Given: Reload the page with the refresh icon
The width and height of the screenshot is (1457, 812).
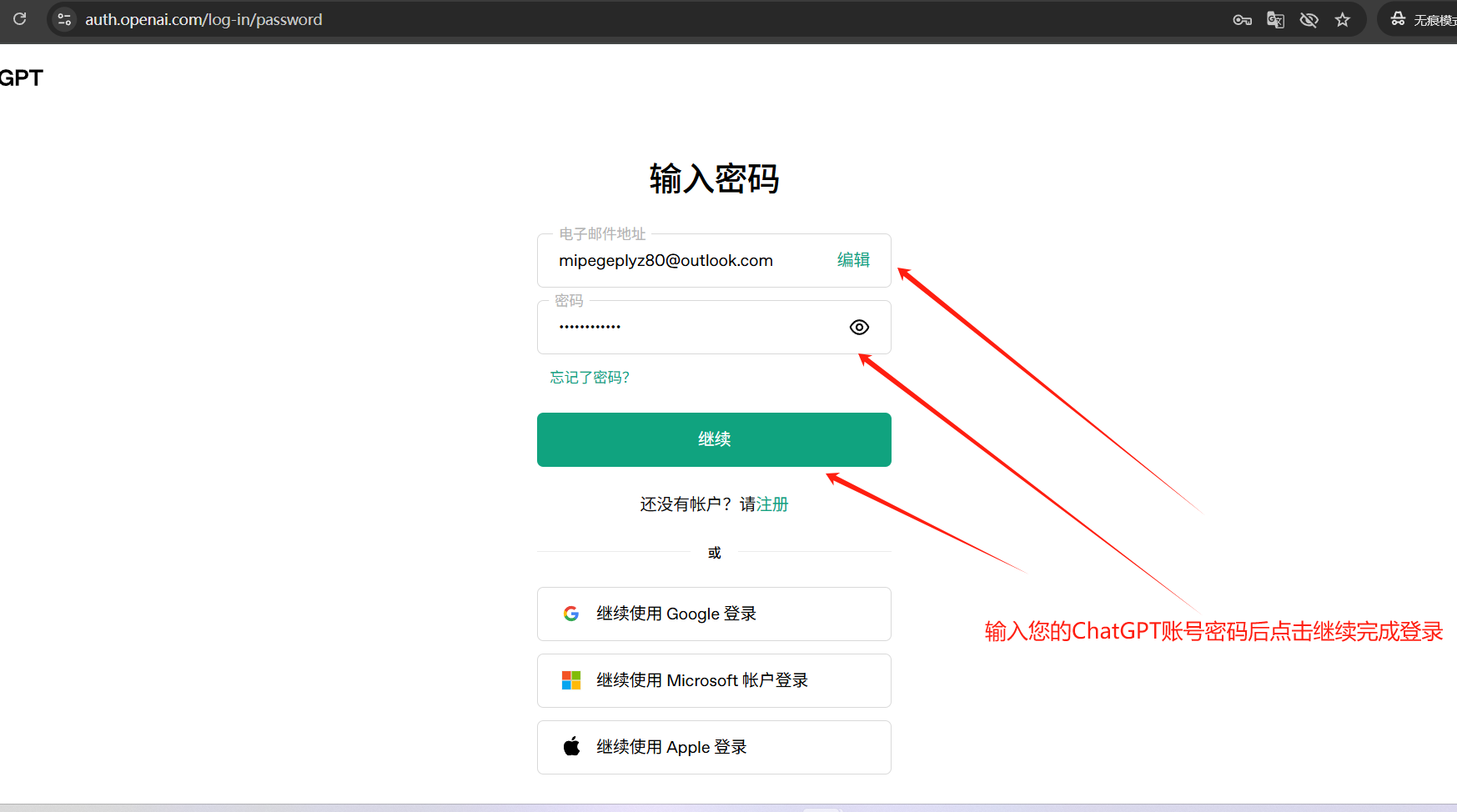Looking at the screenshot, I should click(x=20, y=18).
